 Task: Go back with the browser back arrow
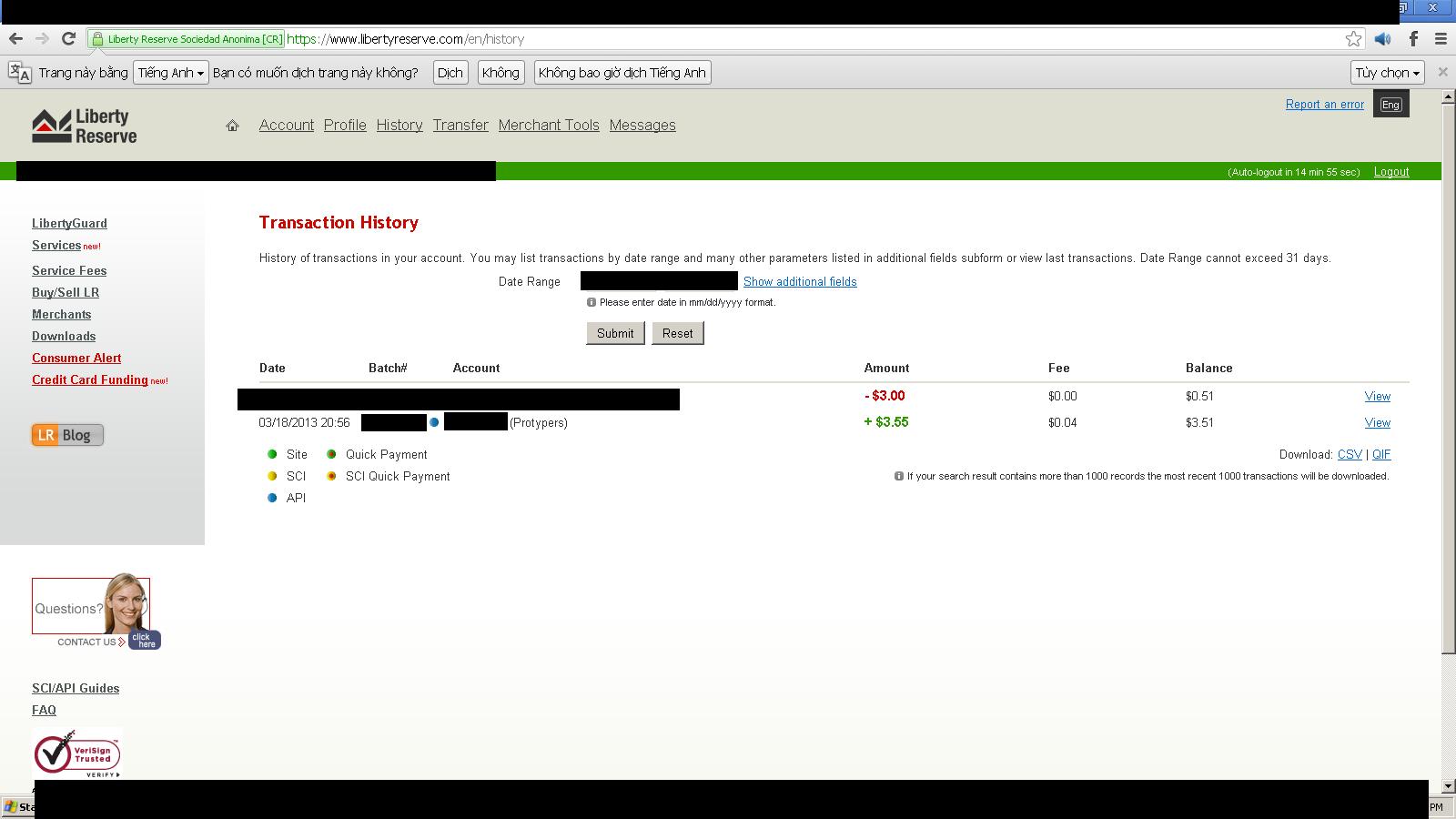15,38
